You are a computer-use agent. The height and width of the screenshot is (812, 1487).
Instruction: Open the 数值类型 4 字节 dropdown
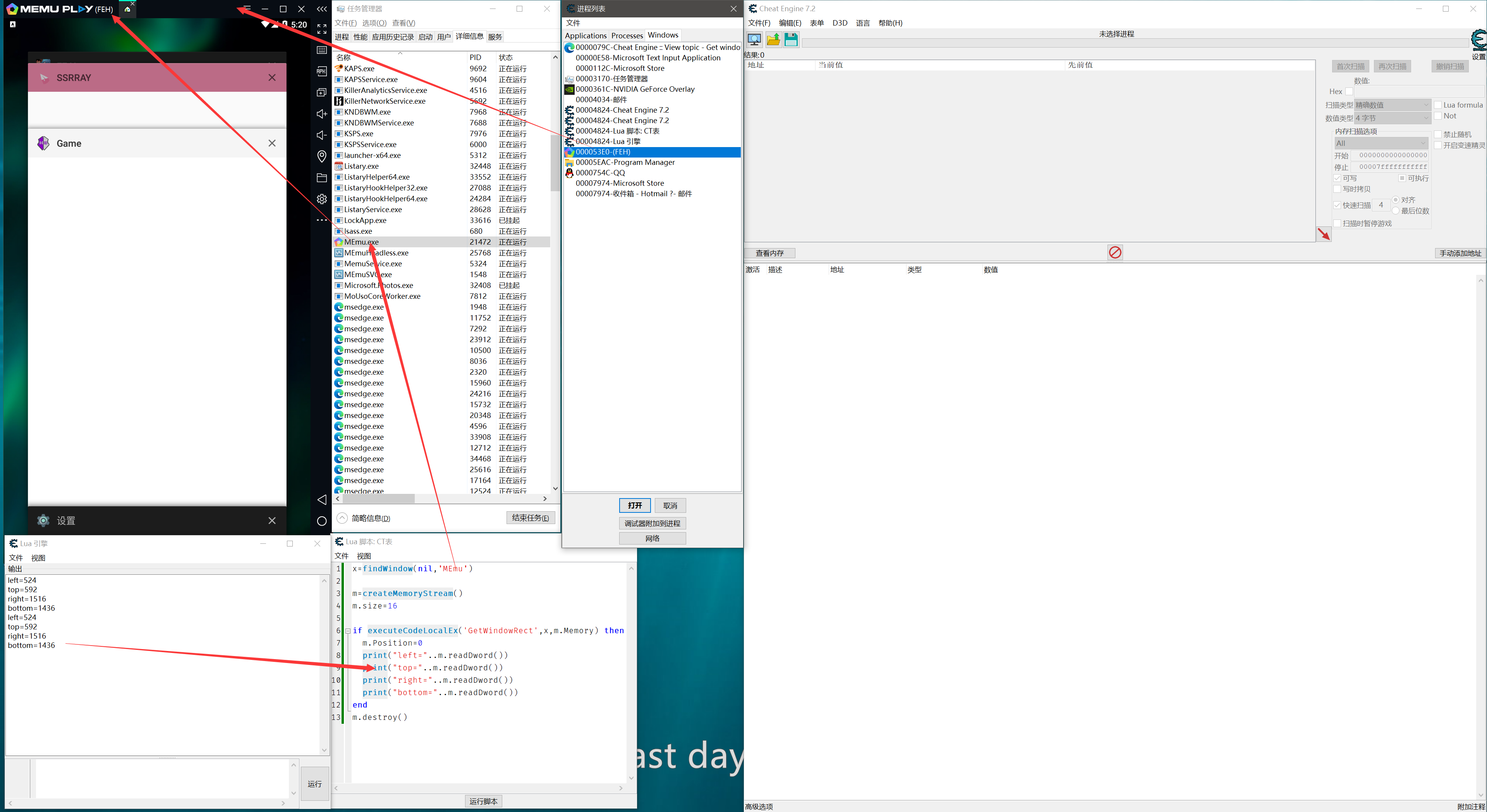(x=1392, y=118)
